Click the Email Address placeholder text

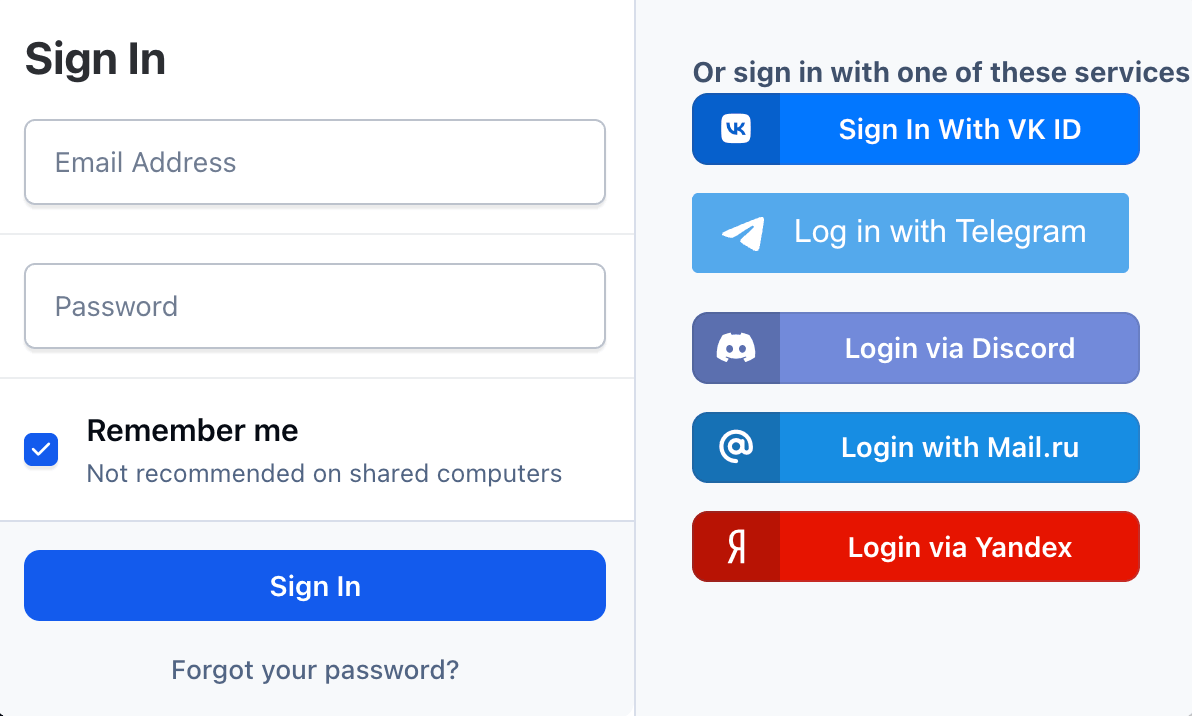(146, 162)
